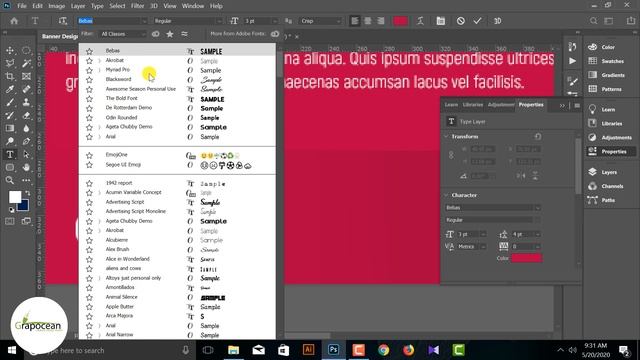Click the Home icon in options bar
The height and width of the screenshot is (360, 640).
[14, 21]
